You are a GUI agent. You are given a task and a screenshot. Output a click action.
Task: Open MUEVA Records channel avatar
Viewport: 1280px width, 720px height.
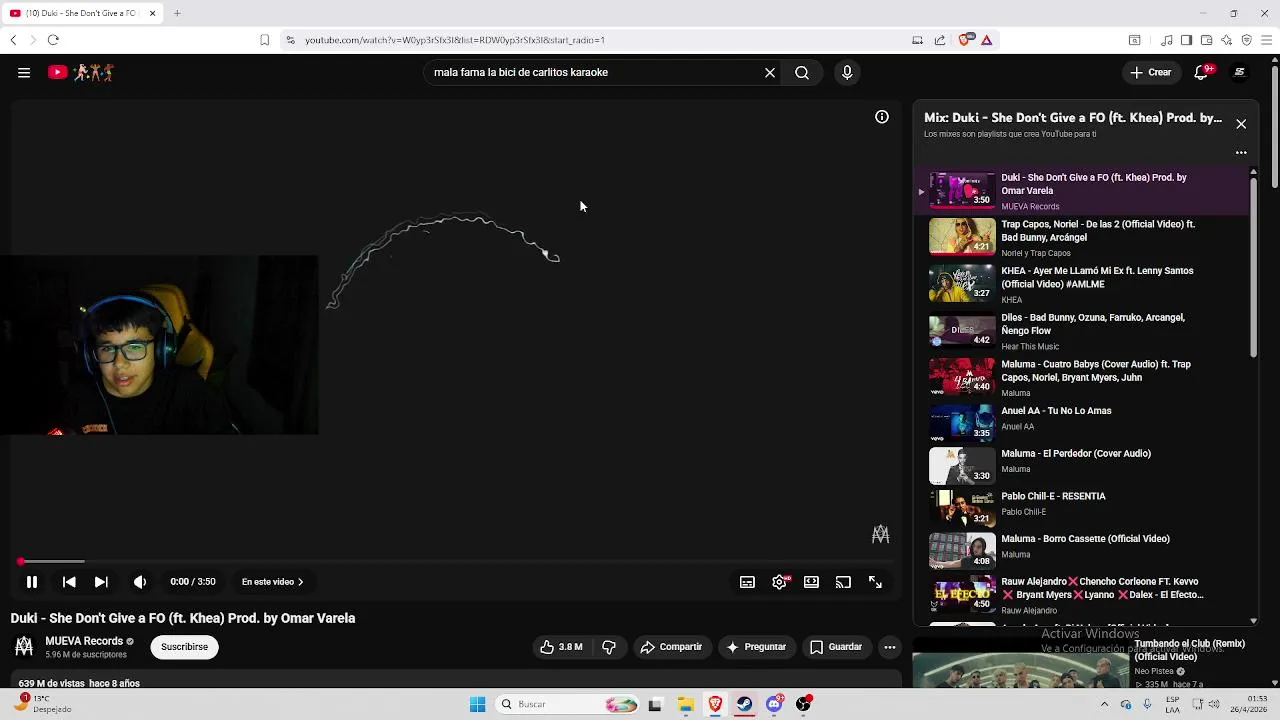click(24, 647)
